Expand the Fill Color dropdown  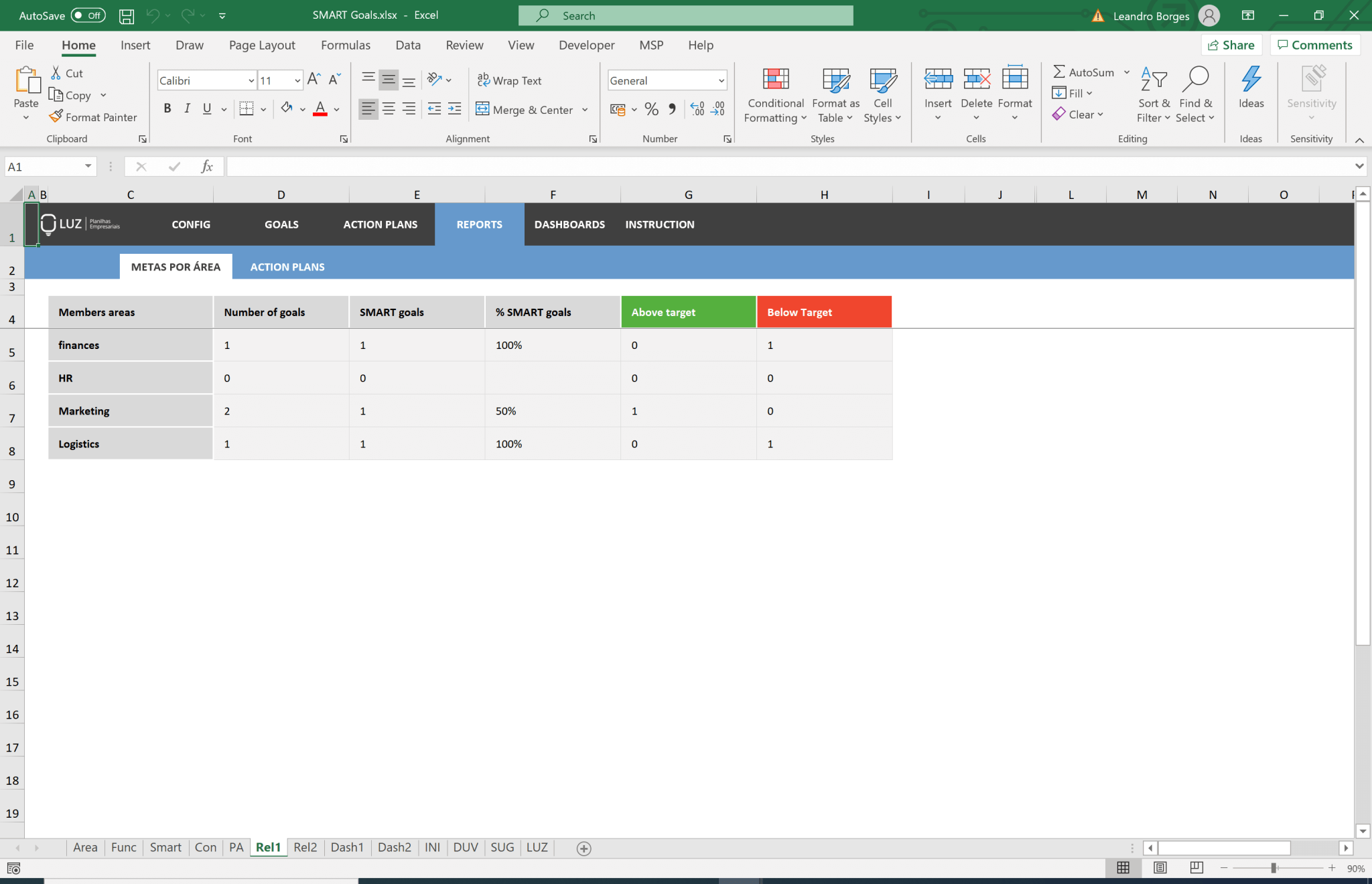[301, 108]
